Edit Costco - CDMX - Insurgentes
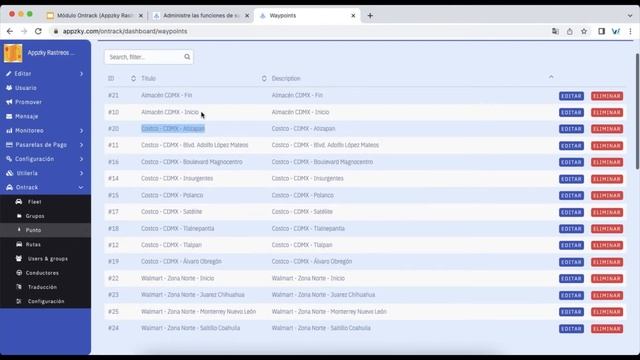The image size is (640, 360). [x=571, y=179]
